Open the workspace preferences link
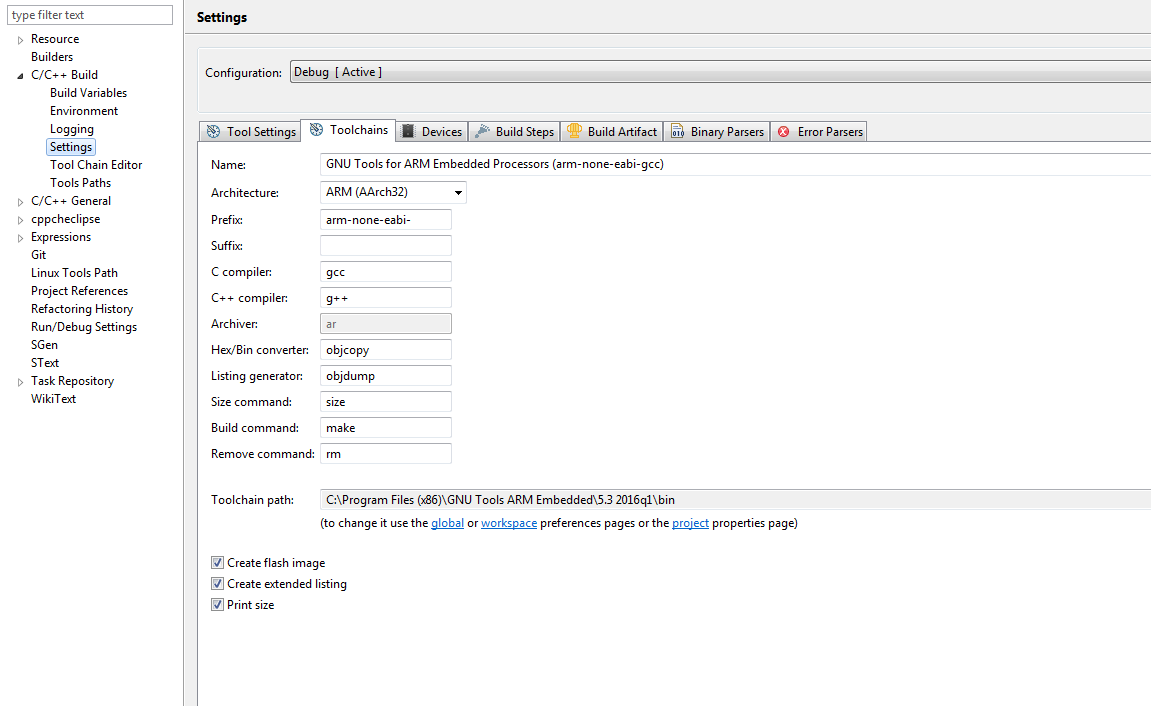 (508, 523)
